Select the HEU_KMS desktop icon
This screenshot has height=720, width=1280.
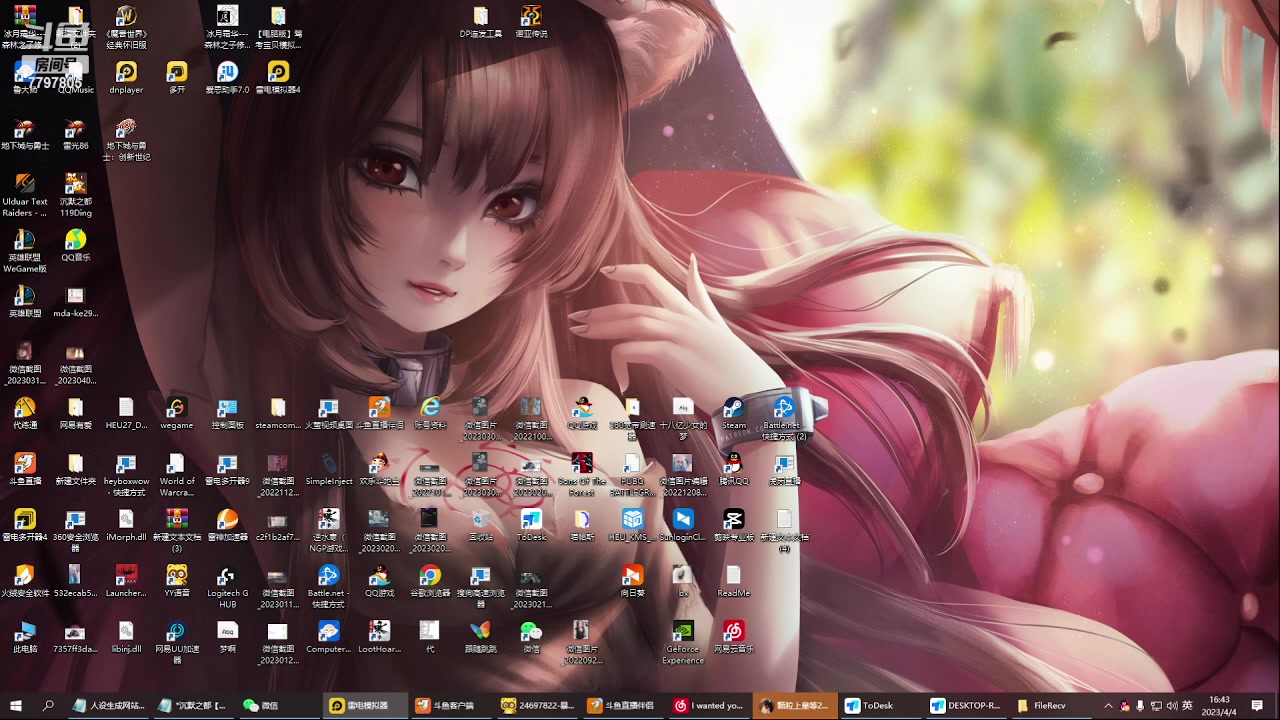point(632,525)
